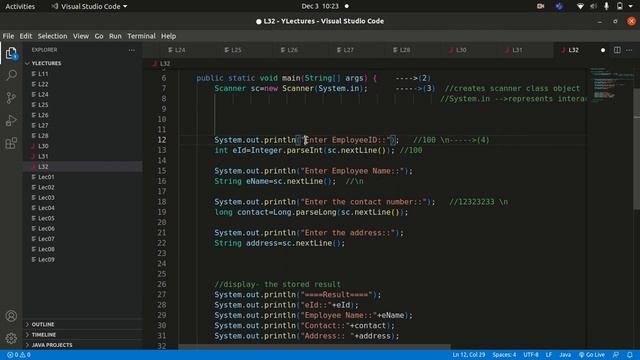Open the Go menu

[99, 36]
